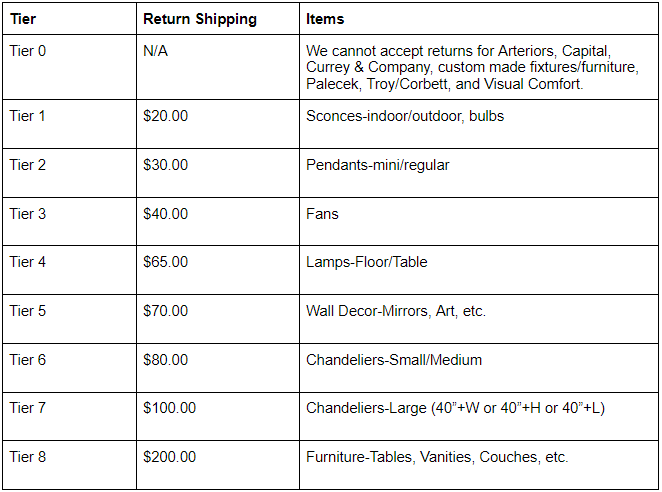This screenshot has width=662, height=492.
Task: Click the Fans item text
Action: point(322,214)
